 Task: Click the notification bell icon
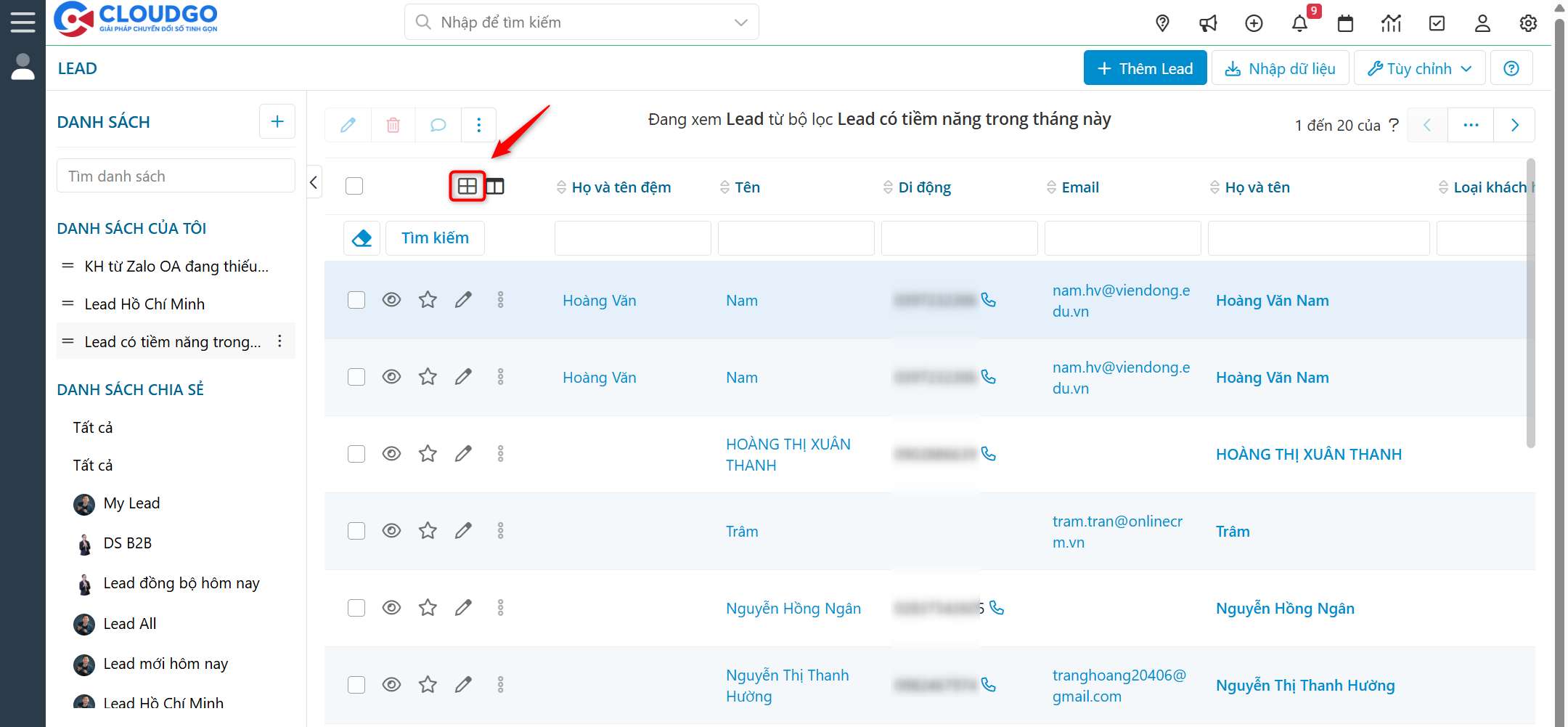pos(1299,23)
